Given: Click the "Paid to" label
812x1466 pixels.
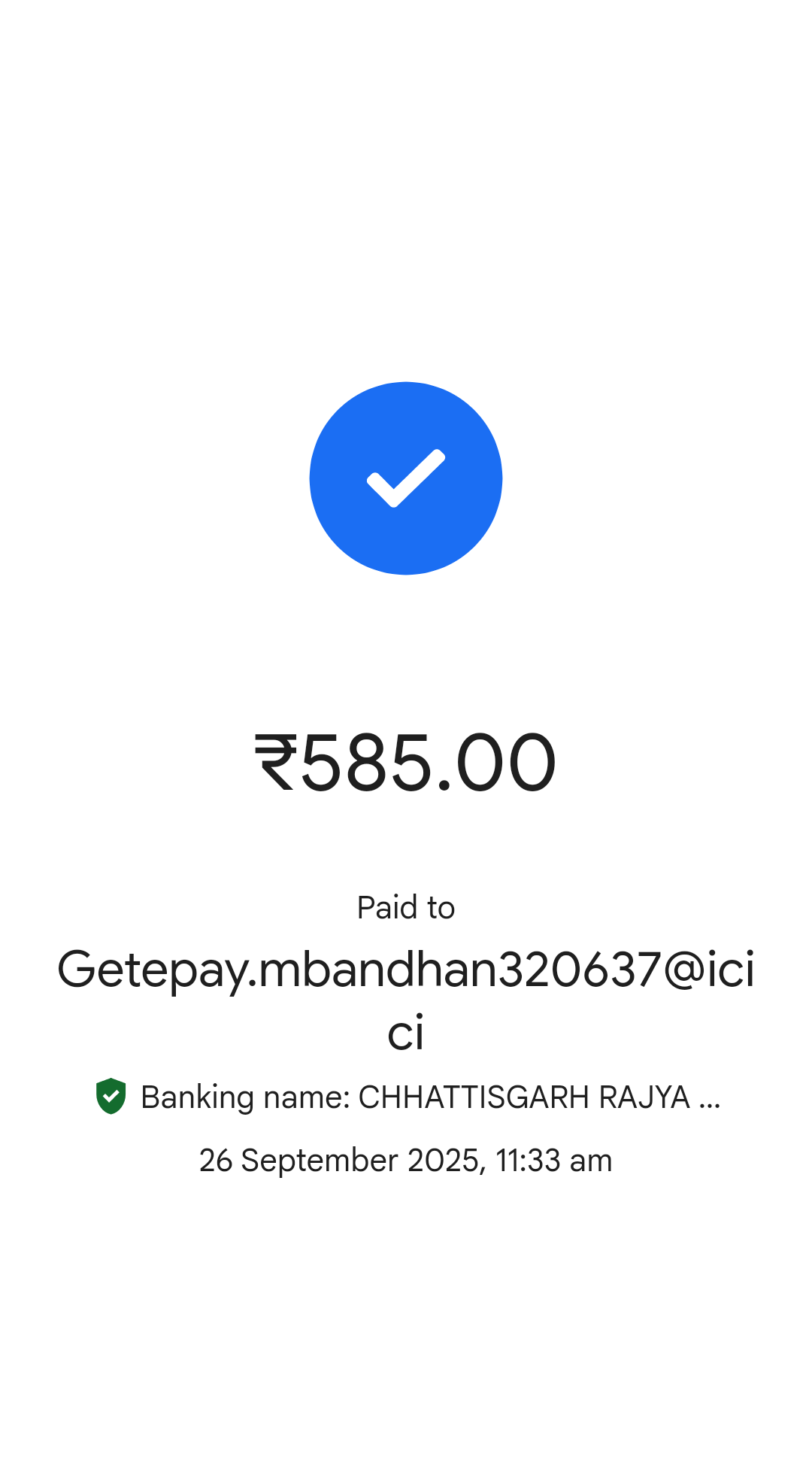Looking at the screenshot, I should coord(406,907).
